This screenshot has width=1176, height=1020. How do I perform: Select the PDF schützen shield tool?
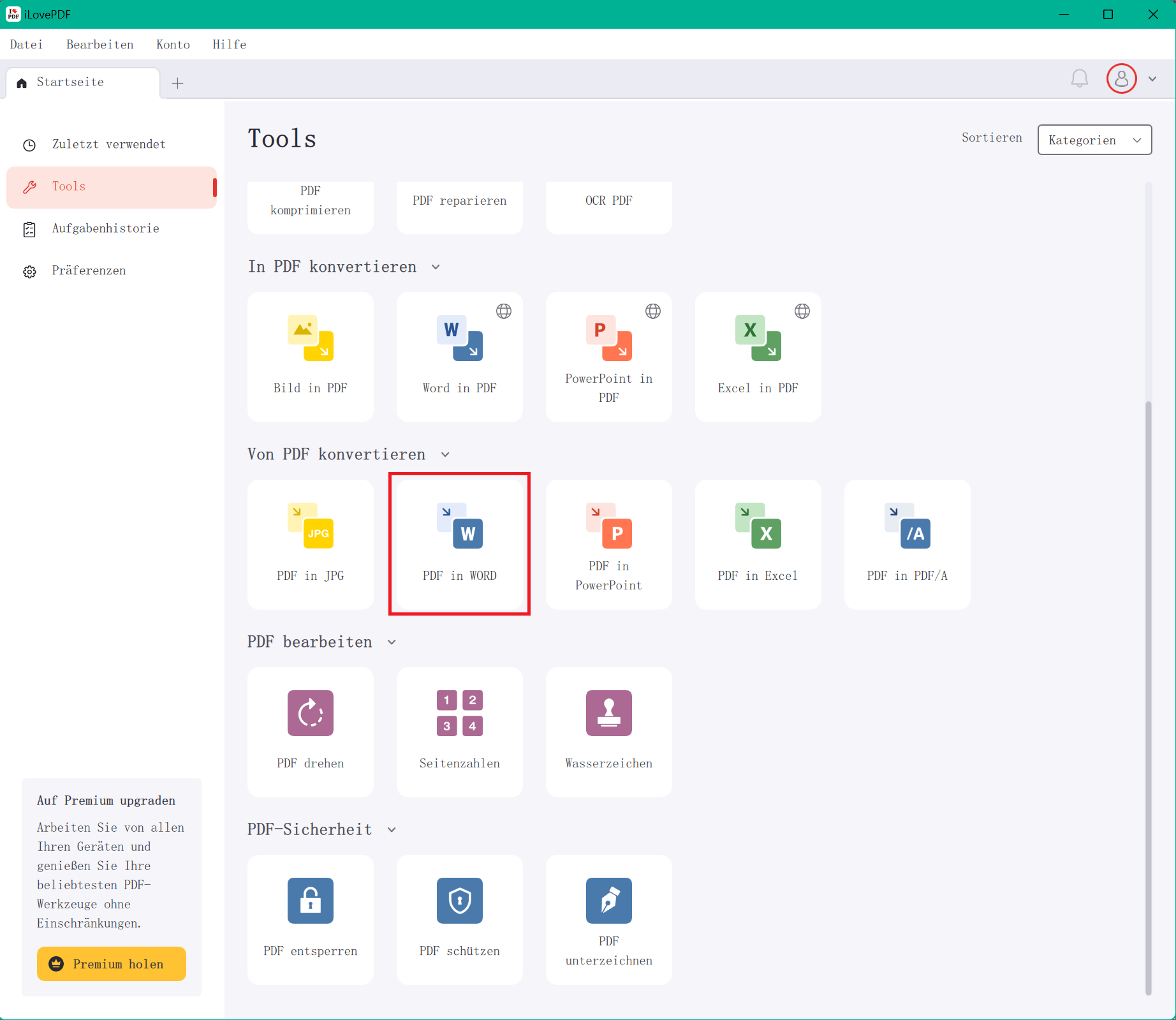point(460,919)
